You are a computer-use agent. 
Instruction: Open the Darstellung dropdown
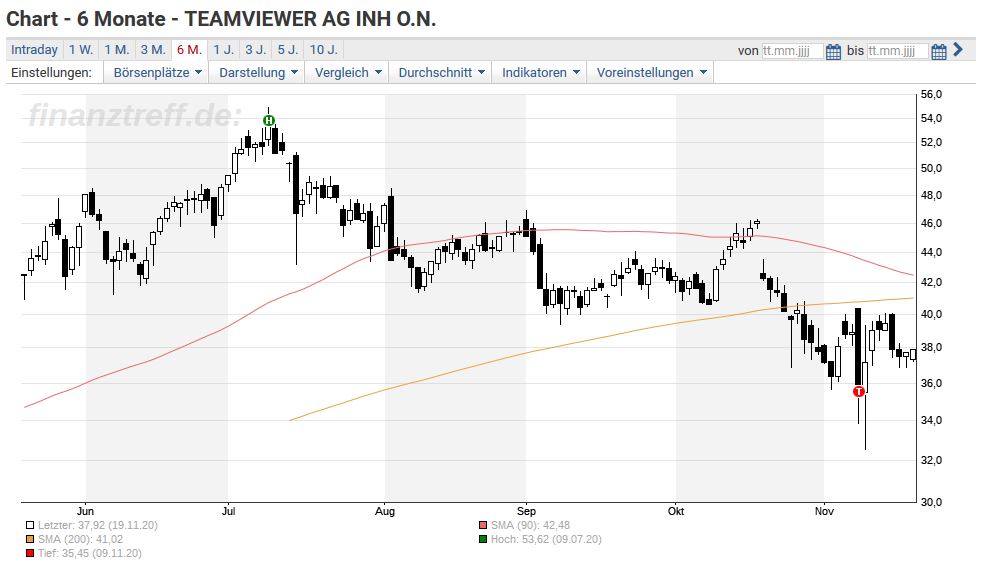click(258, 72)
